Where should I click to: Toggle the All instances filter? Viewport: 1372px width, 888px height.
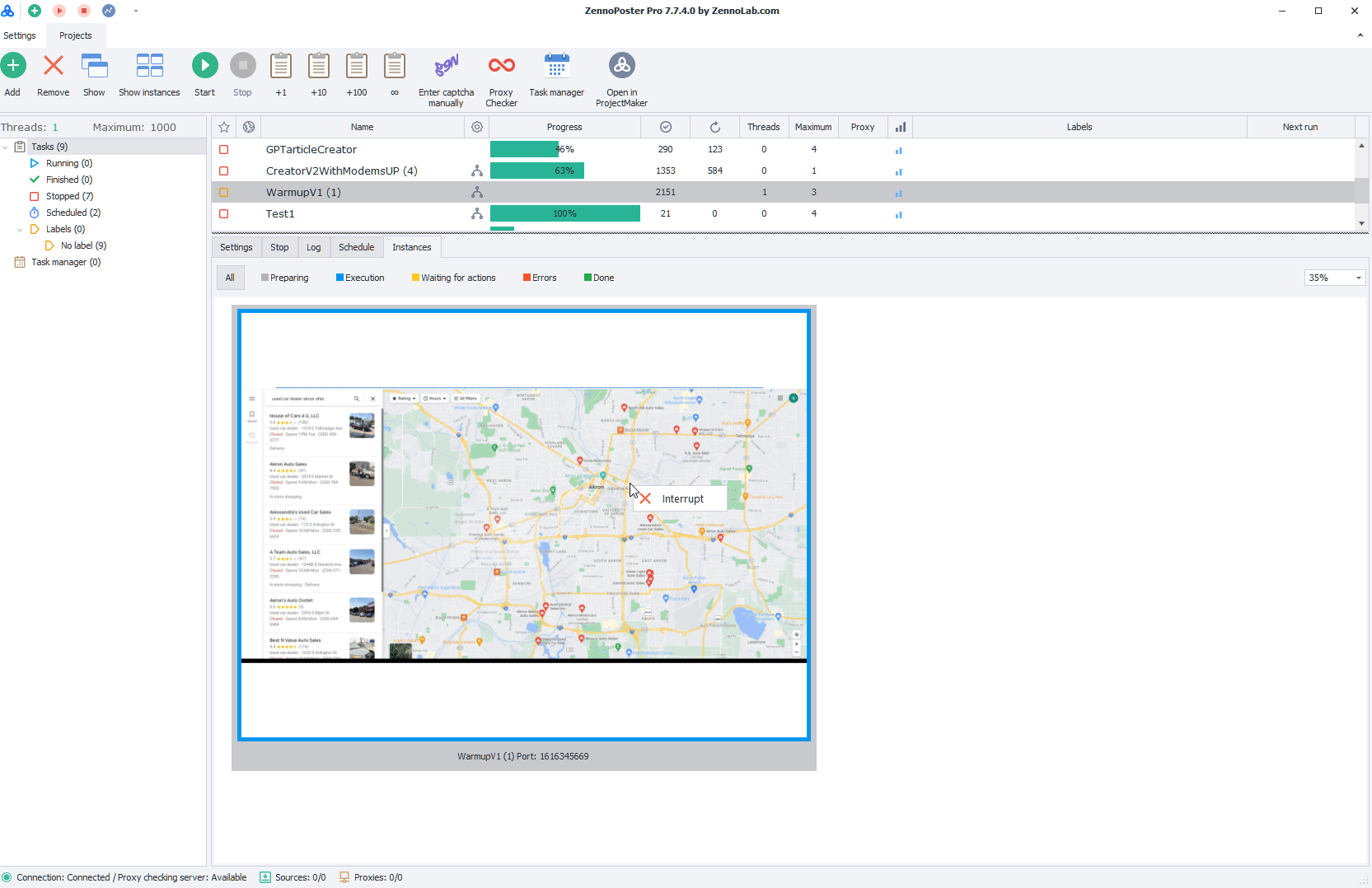(230, 278)
